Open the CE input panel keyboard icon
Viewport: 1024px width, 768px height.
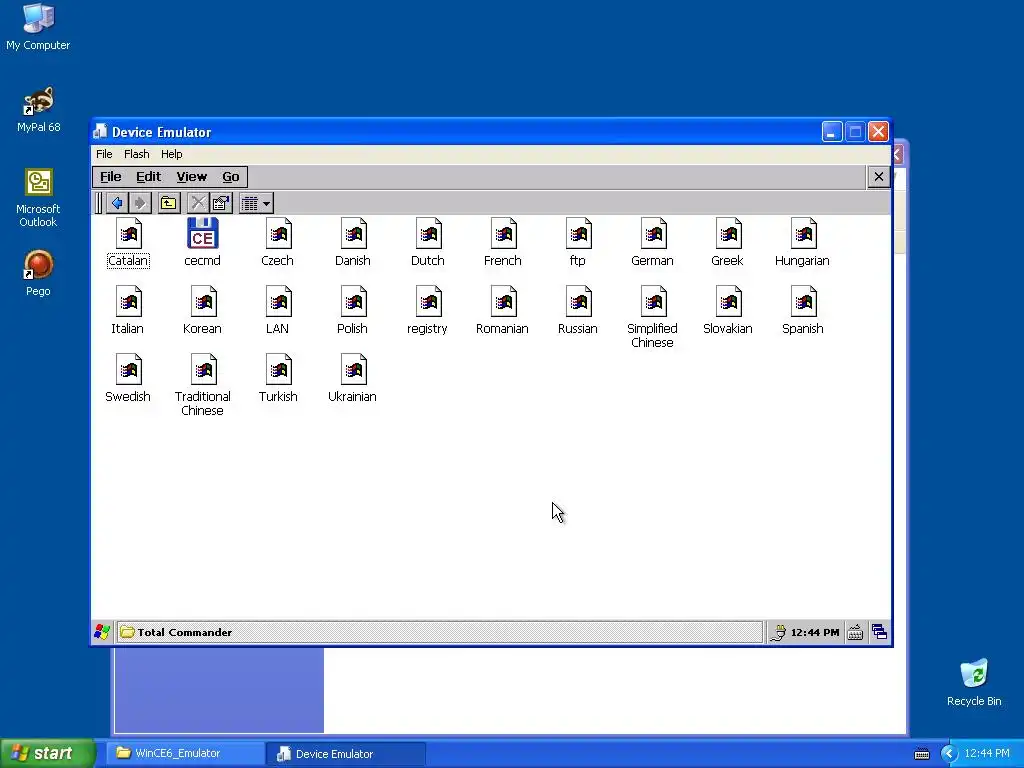click(x=856, y=632)
